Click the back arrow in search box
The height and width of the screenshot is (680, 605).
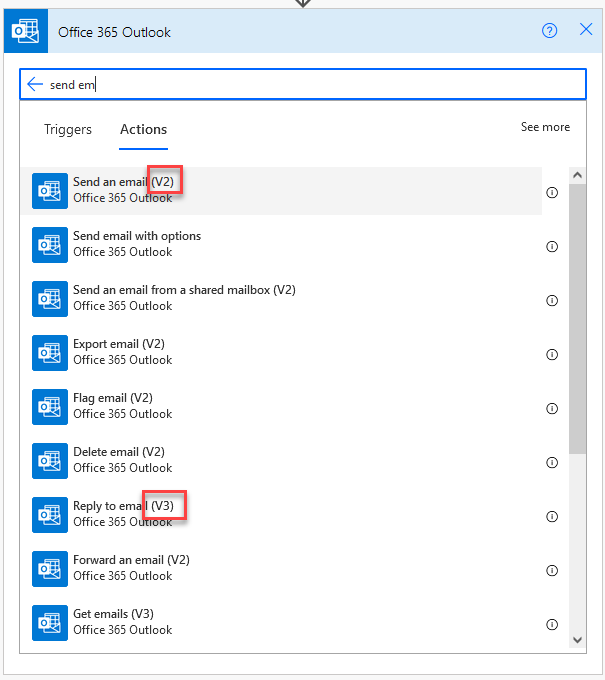click(35, 84)
